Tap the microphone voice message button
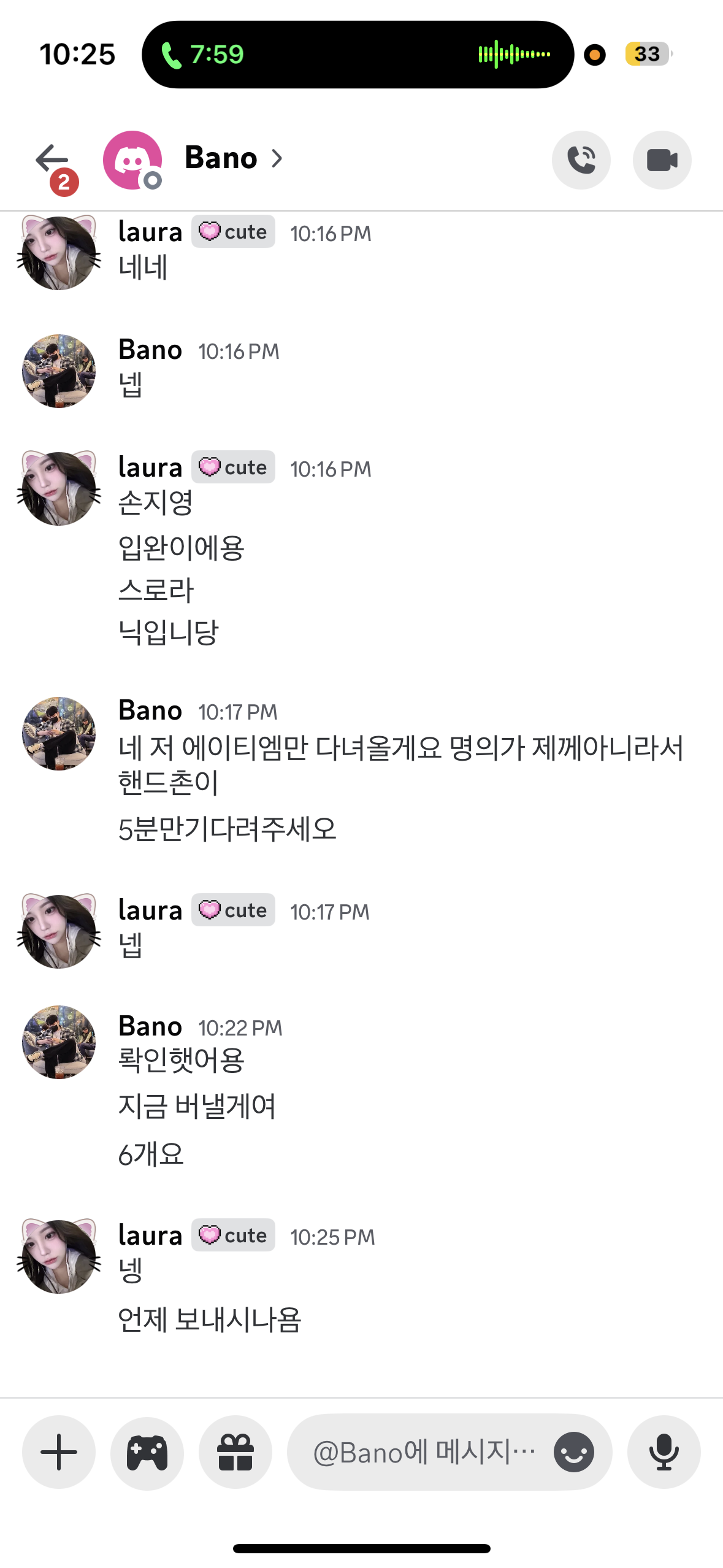 point(664,1451)
